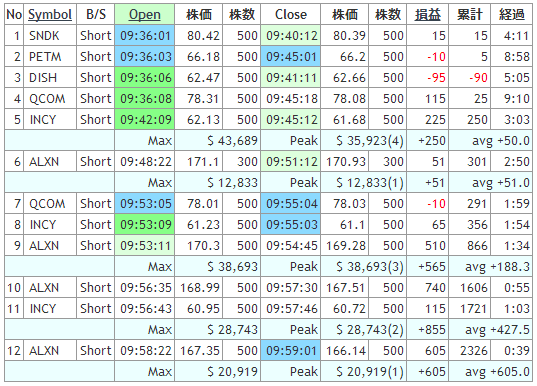Click close time 09:45:18 for QCOM
Viewport: 537px width, 386px height.
click(x=291, y=99)
